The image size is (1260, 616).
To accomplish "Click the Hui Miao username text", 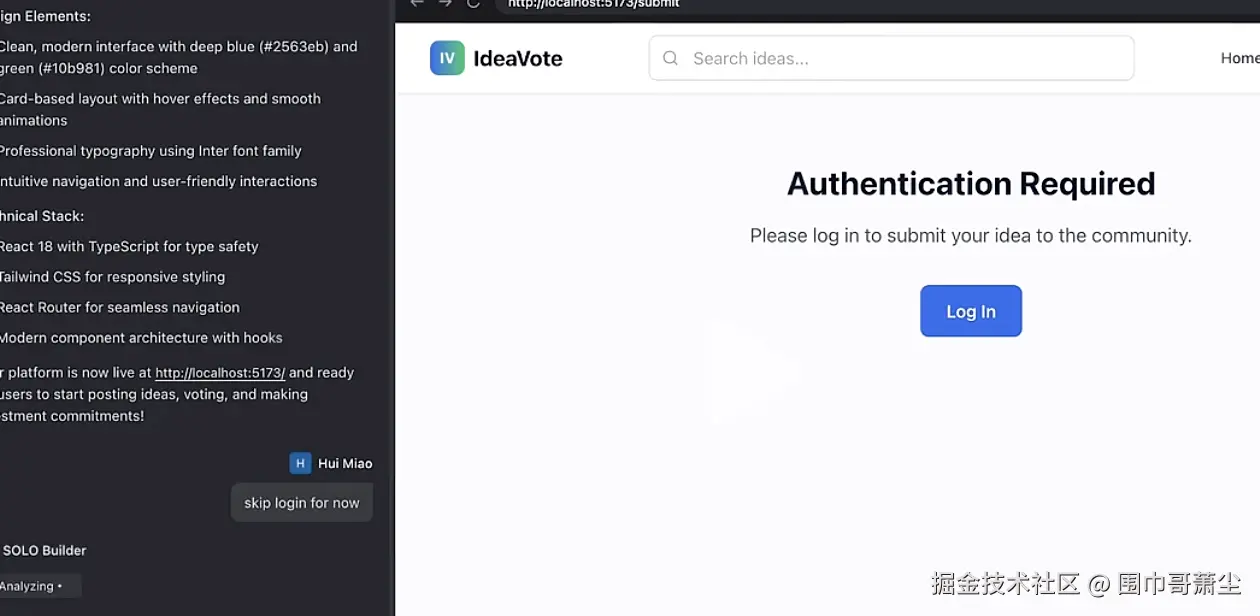I will coord(345,463).
